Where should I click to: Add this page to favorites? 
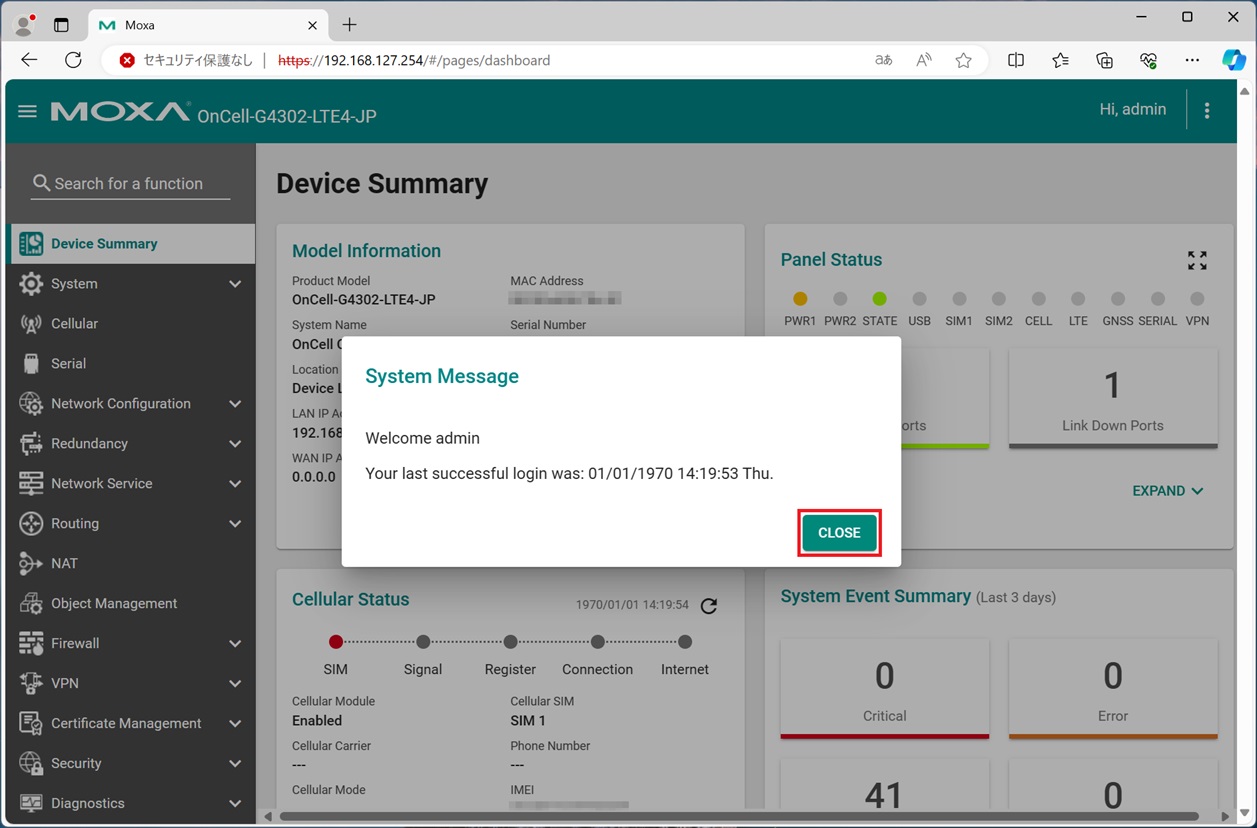[x=963, y=60]
